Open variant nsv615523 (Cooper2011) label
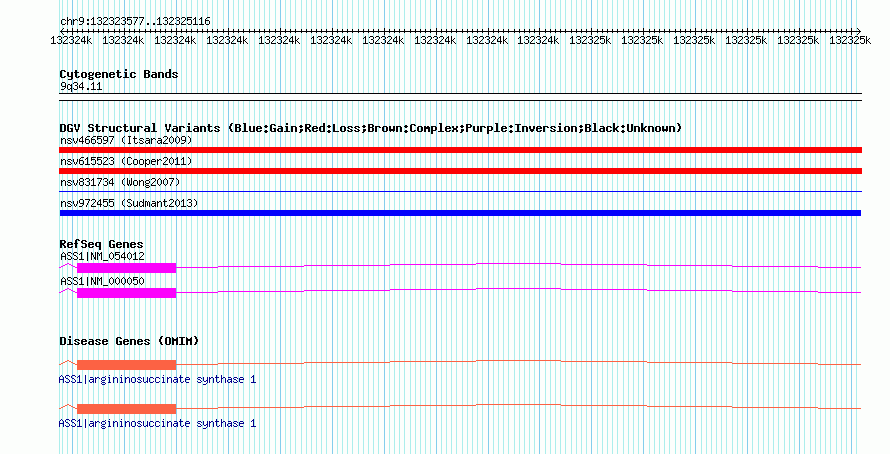 point(126,161)
